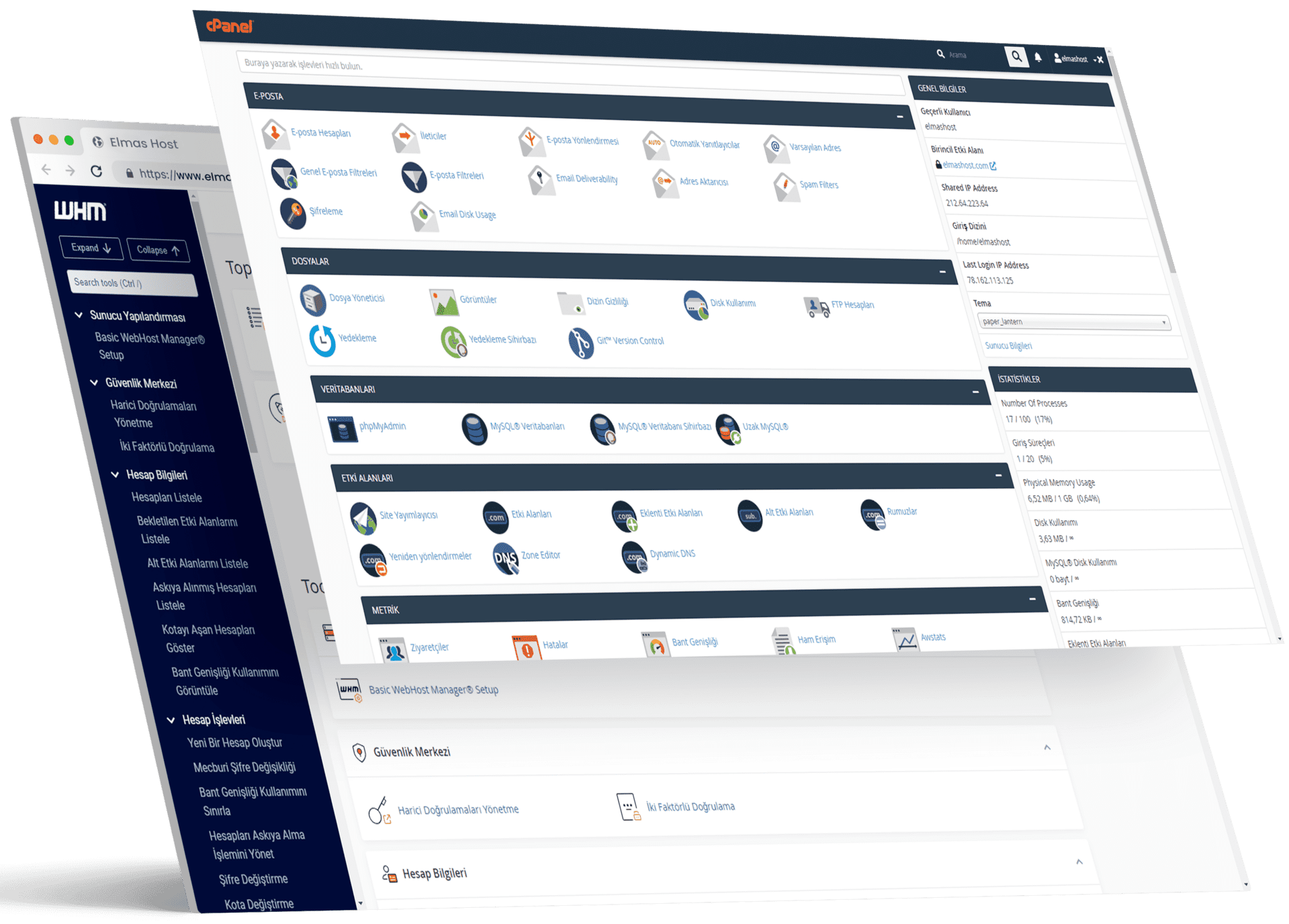This screenshot has width=1289, height=924.
Task: Open Email Deliverability icon
Action: pos(540,179)
